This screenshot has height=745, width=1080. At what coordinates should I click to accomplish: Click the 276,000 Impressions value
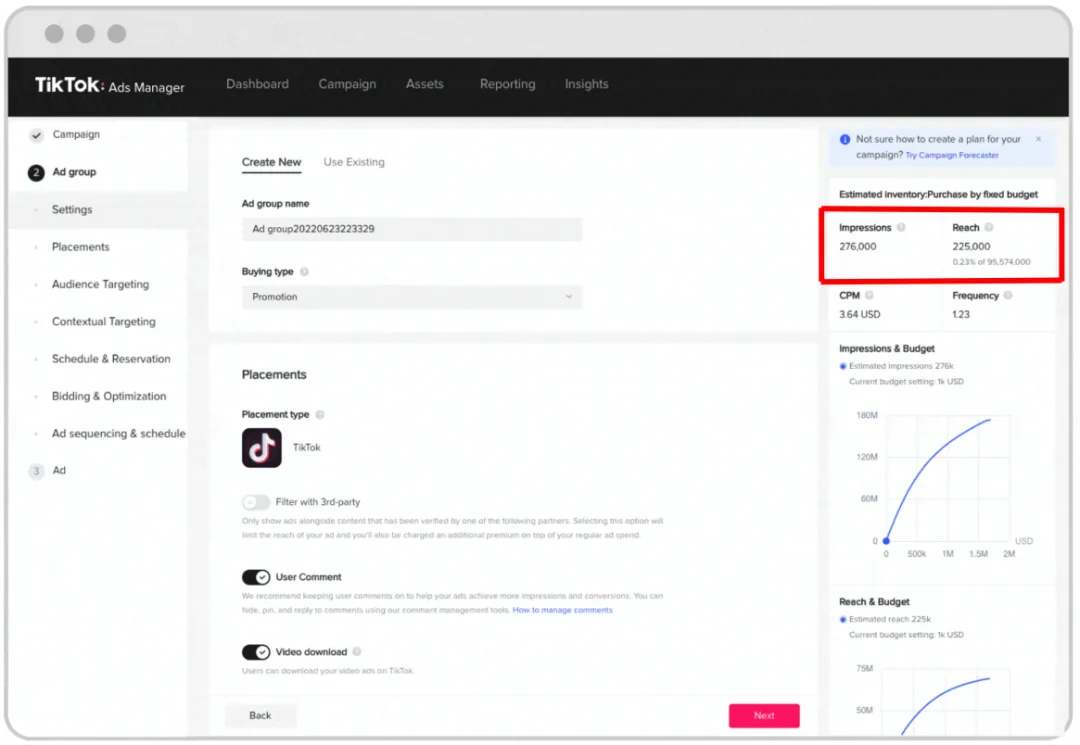pos(858,246)
